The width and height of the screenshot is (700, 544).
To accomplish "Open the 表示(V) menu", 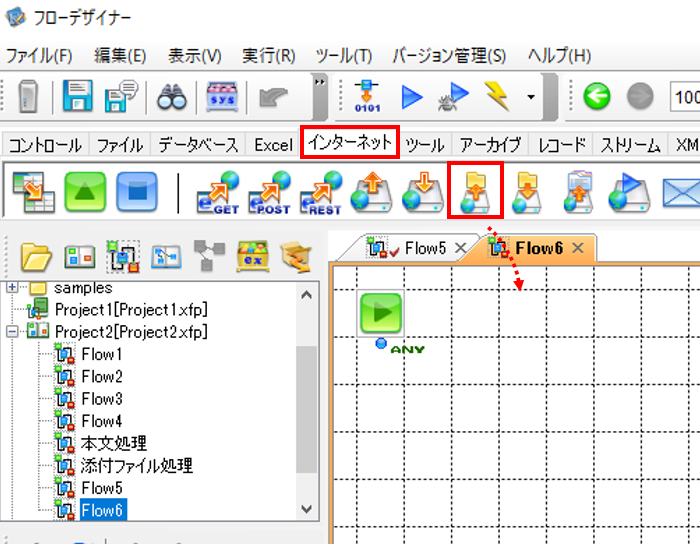I will [x=195, y=56].
